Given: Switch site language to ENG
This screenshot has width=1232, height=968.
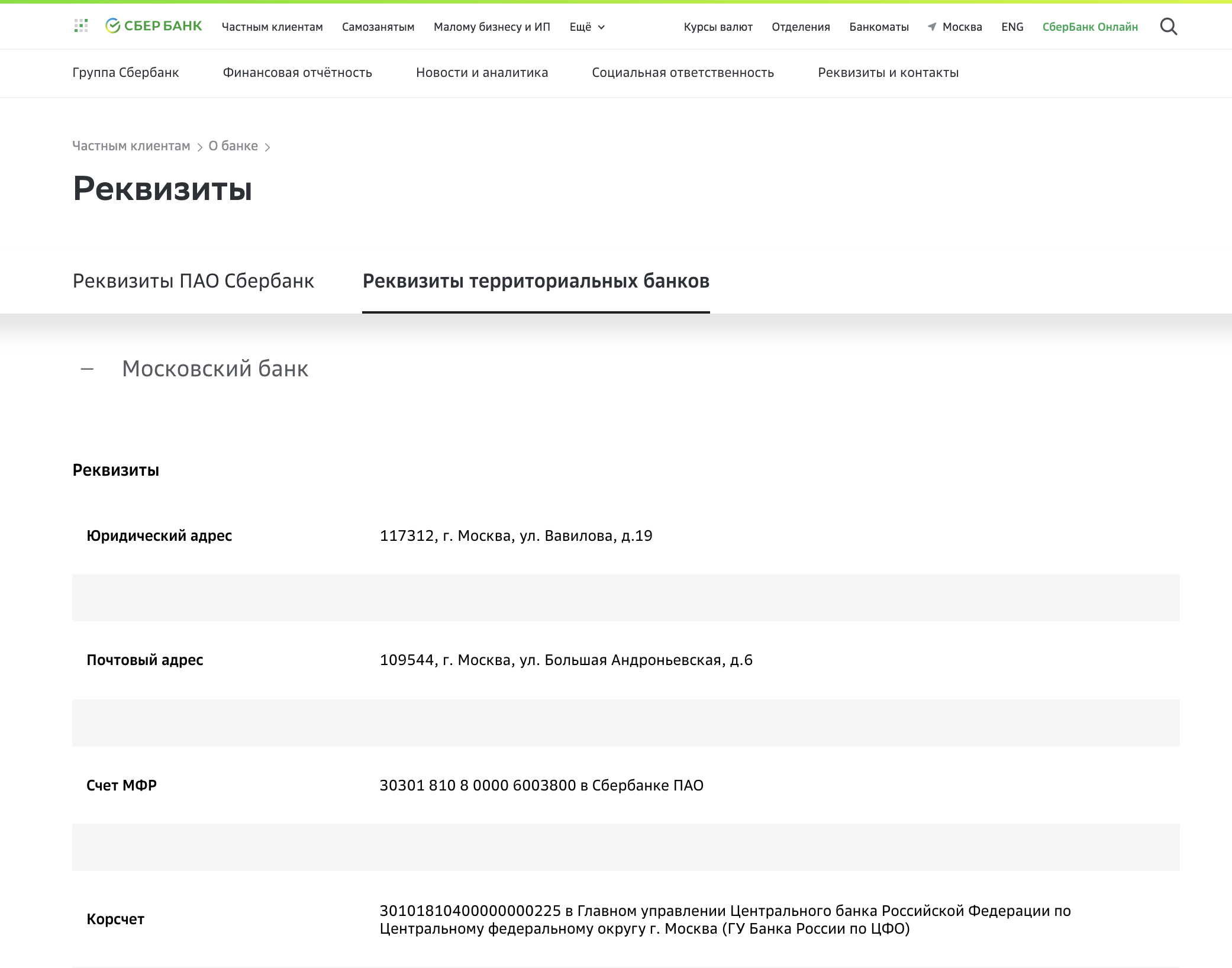Looking at the screenshot, I should pos(1012,27).
